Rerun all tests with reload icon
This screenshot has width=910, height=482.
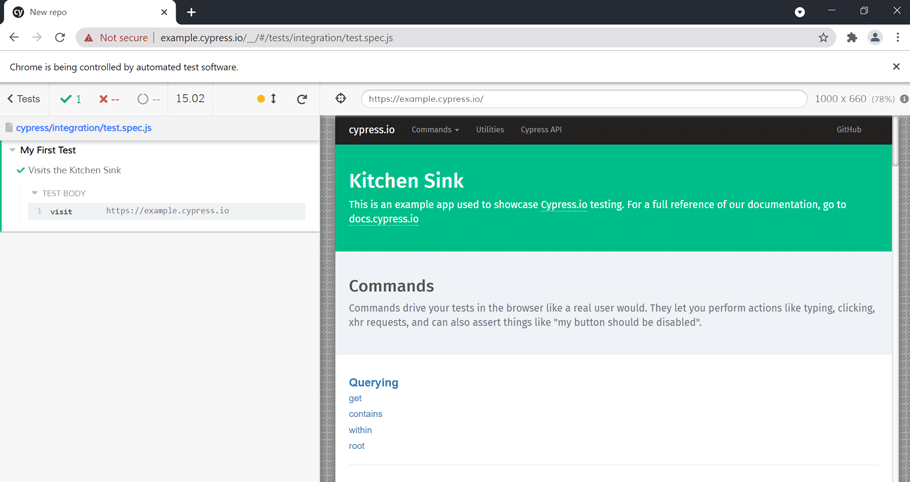pos(302,99)
